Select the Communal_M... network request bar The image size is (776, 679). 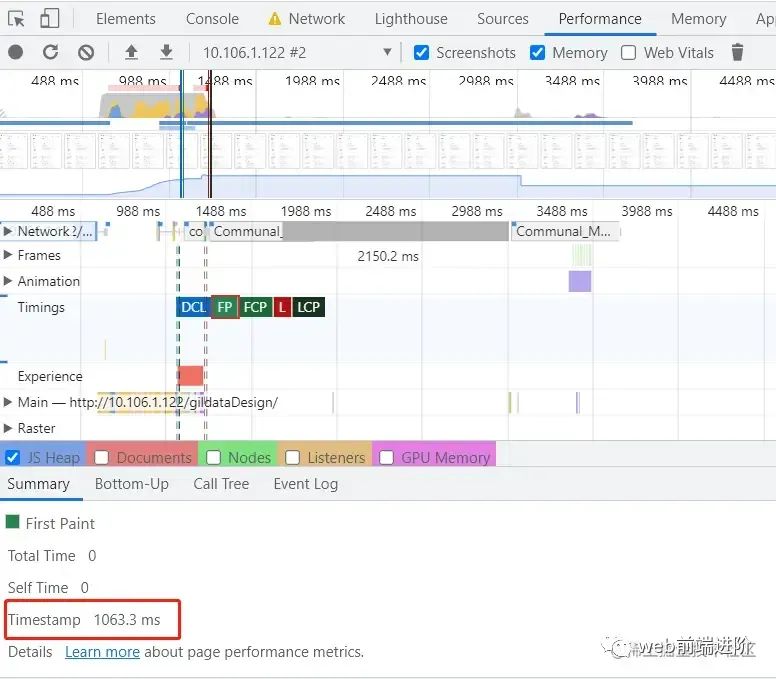(565, 231)
